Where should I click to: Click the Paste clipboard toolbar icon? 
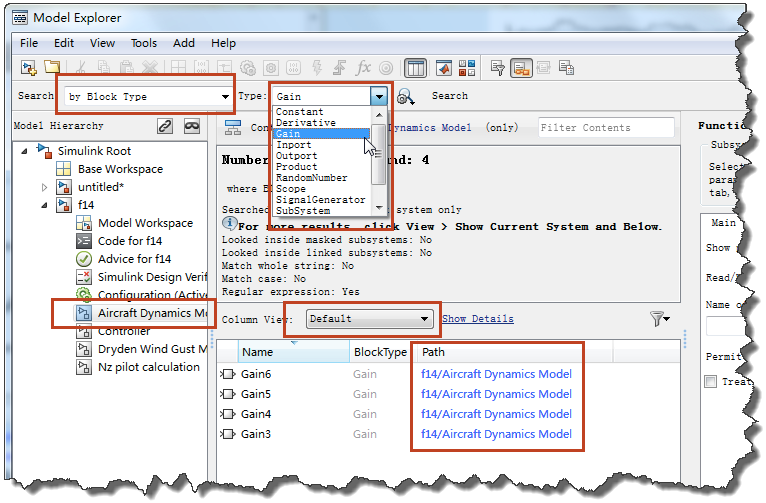(127, 68)
